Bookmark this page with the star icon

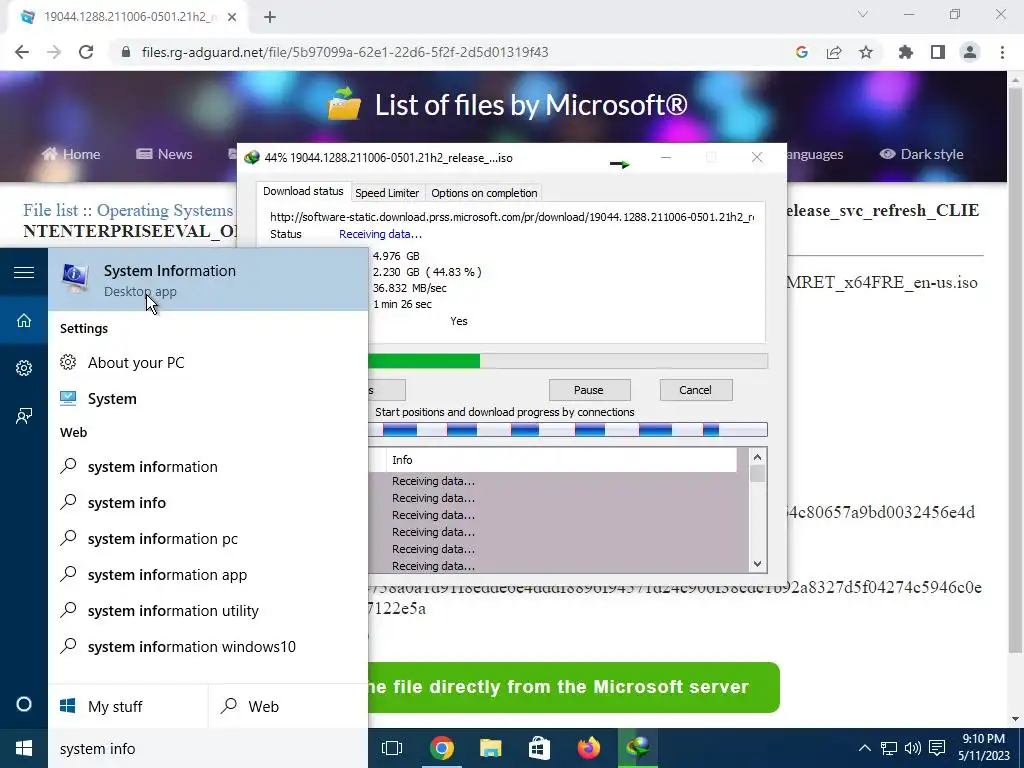click(x=866, y=52)
